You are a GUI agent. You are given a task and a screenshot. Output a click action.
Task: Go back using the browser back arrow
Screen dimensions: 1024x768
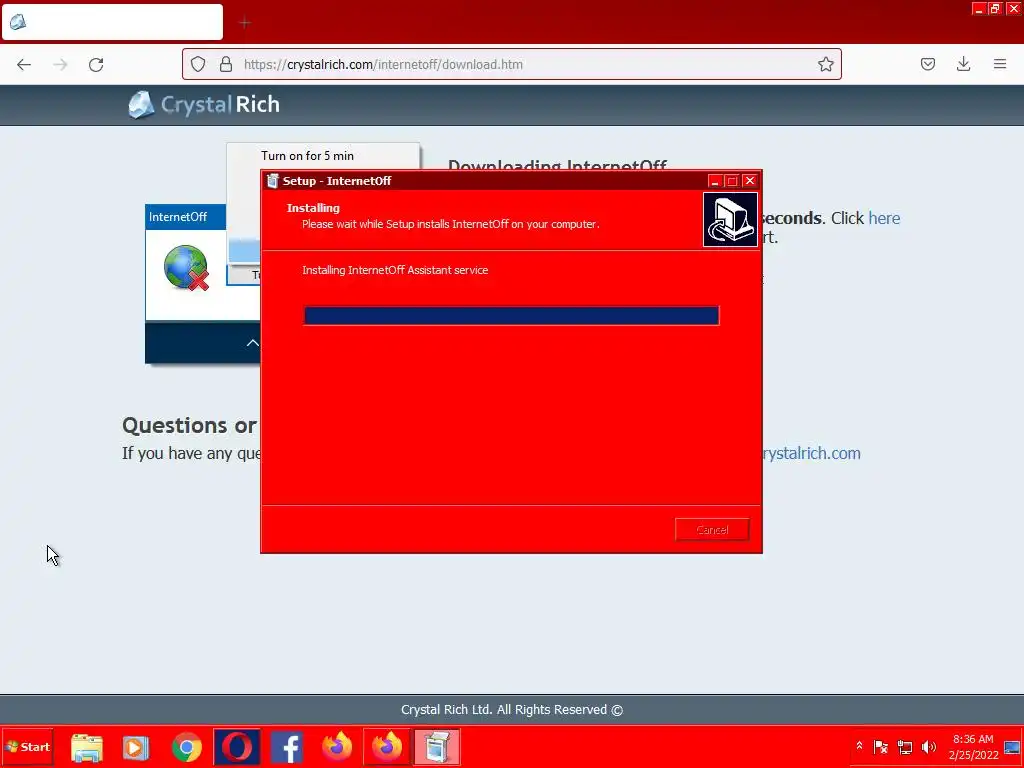tap(24, 65)
